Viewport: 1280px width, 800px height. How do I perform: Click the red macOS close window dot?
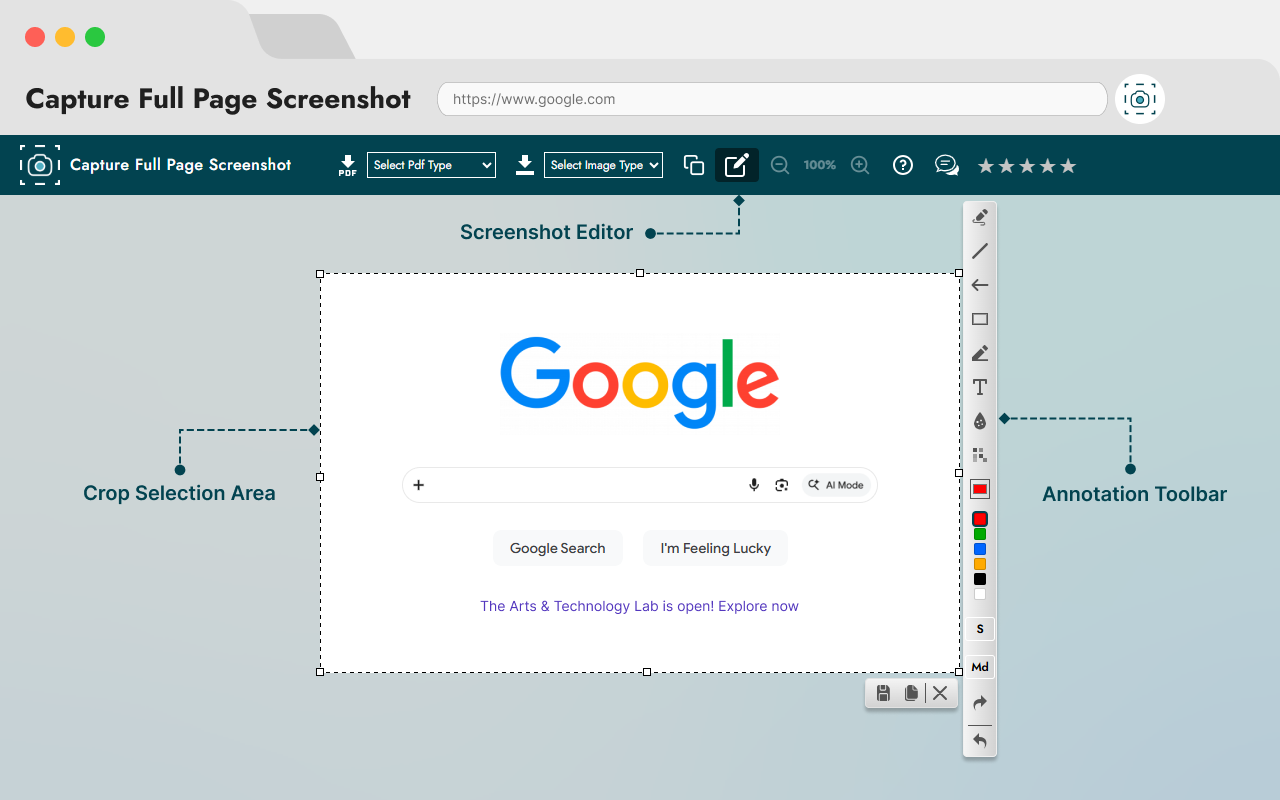(x=35, y=37)
